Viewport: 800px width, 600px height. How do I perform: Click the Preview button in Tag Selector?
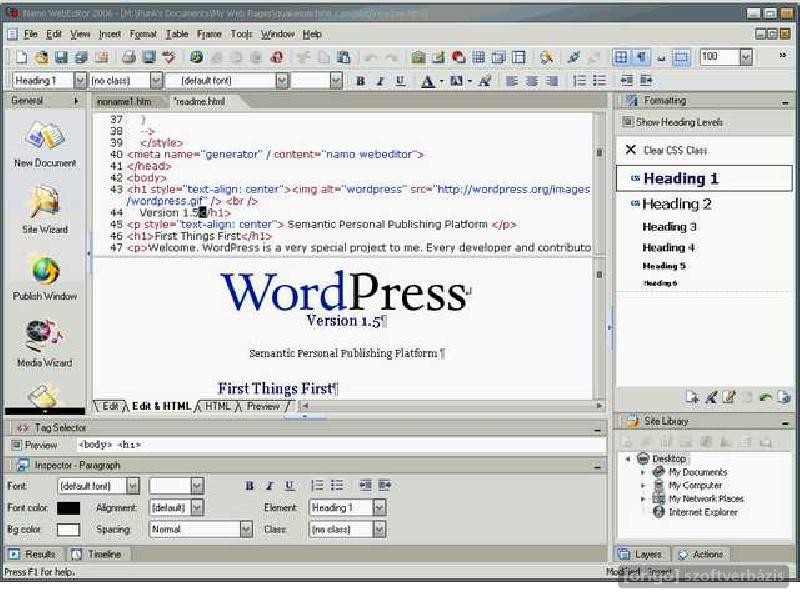(x=35, y=445)
